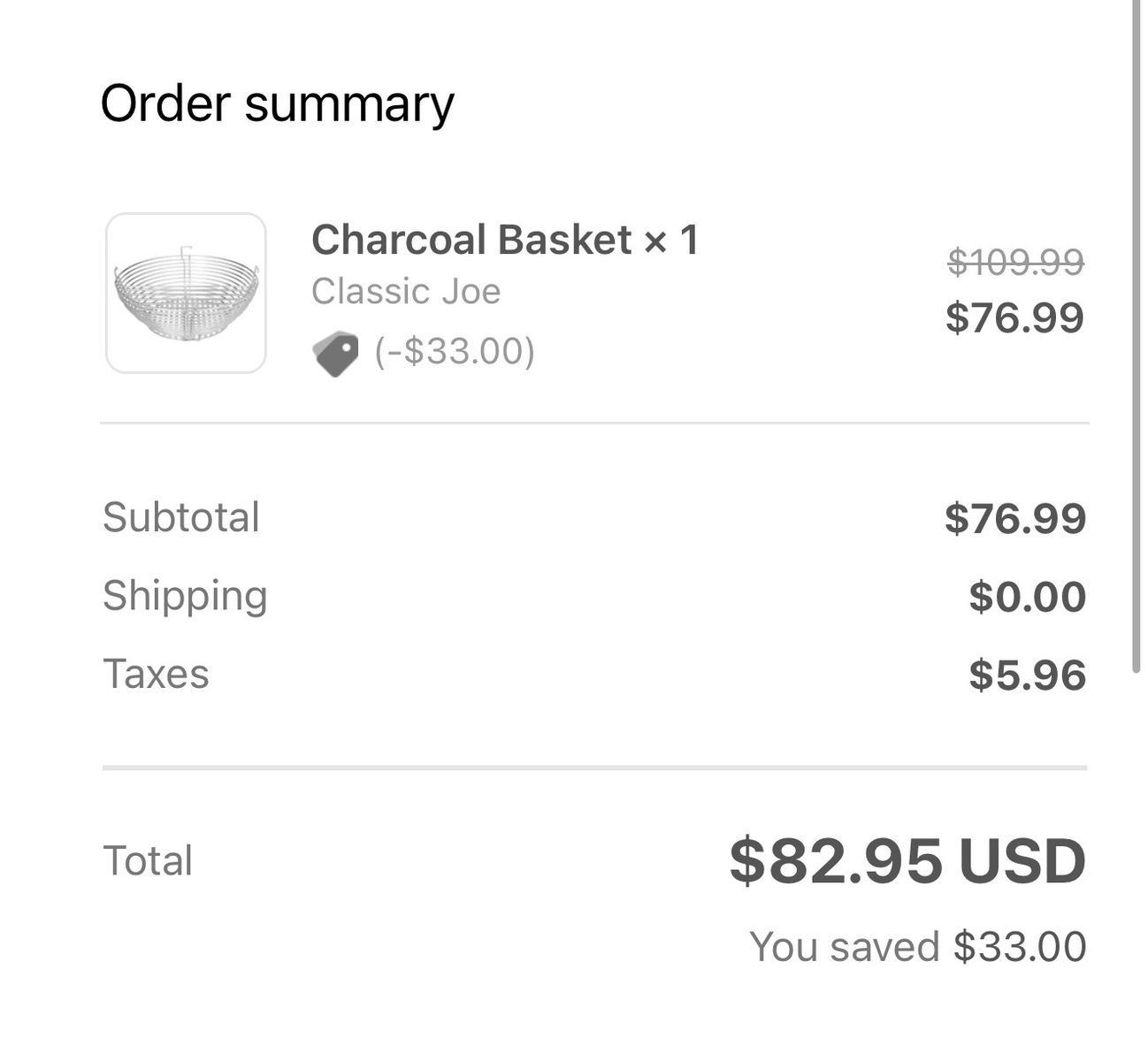Screen dimensions: 1148x1061
Task: Click the Charcoal Basket × 1 title
Action: (x=504, y=240)
